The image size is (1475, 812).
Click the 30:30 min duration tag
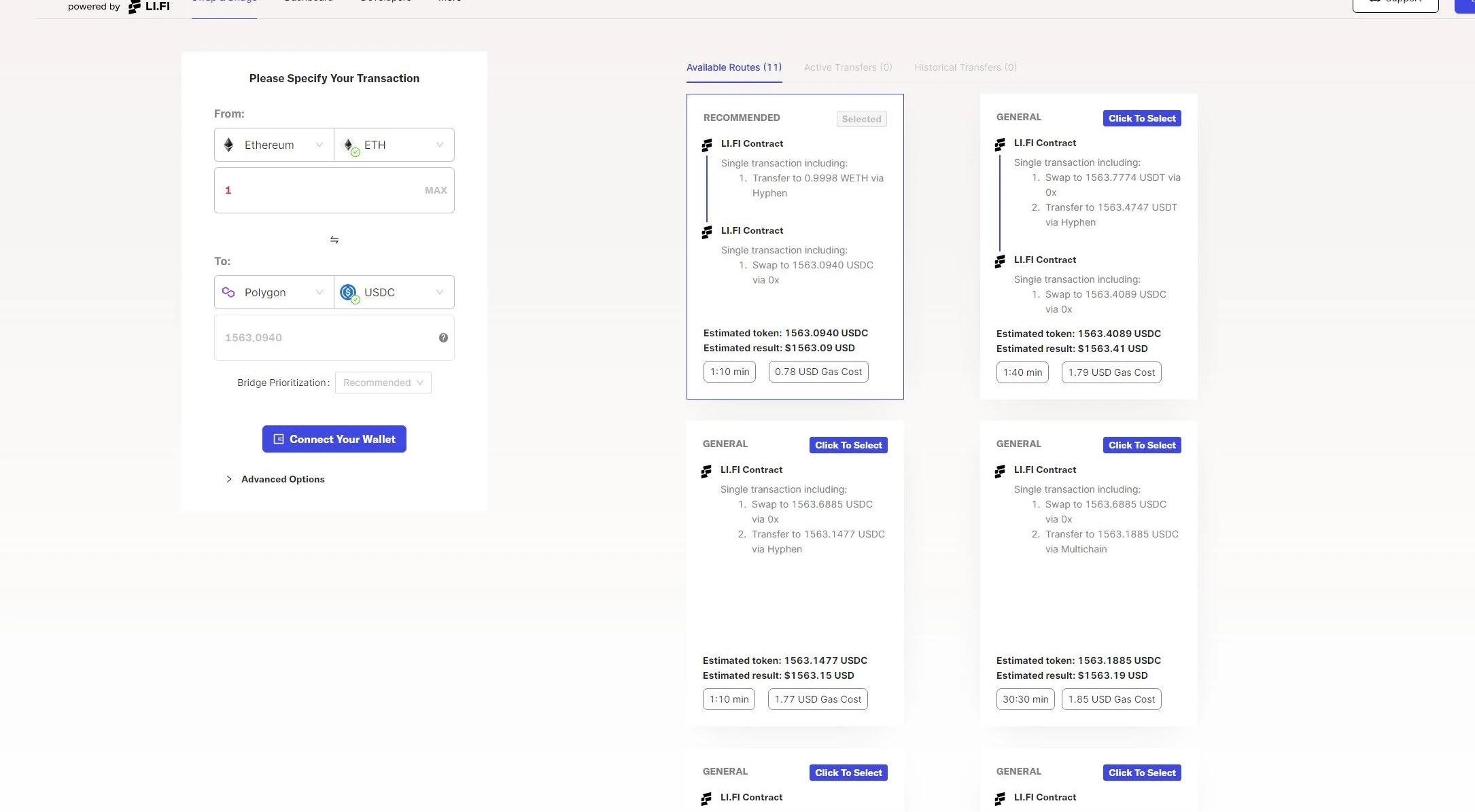point(1025,699)
